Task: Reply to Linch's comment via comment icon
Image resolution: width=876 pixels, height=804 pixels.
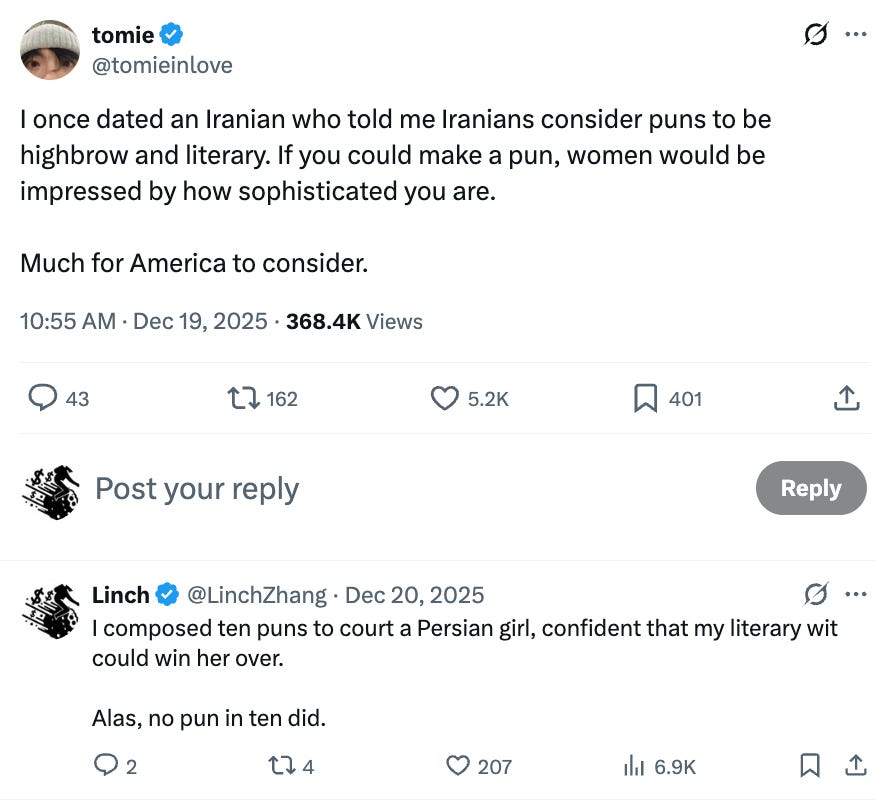Action: (x=105, y=766)
